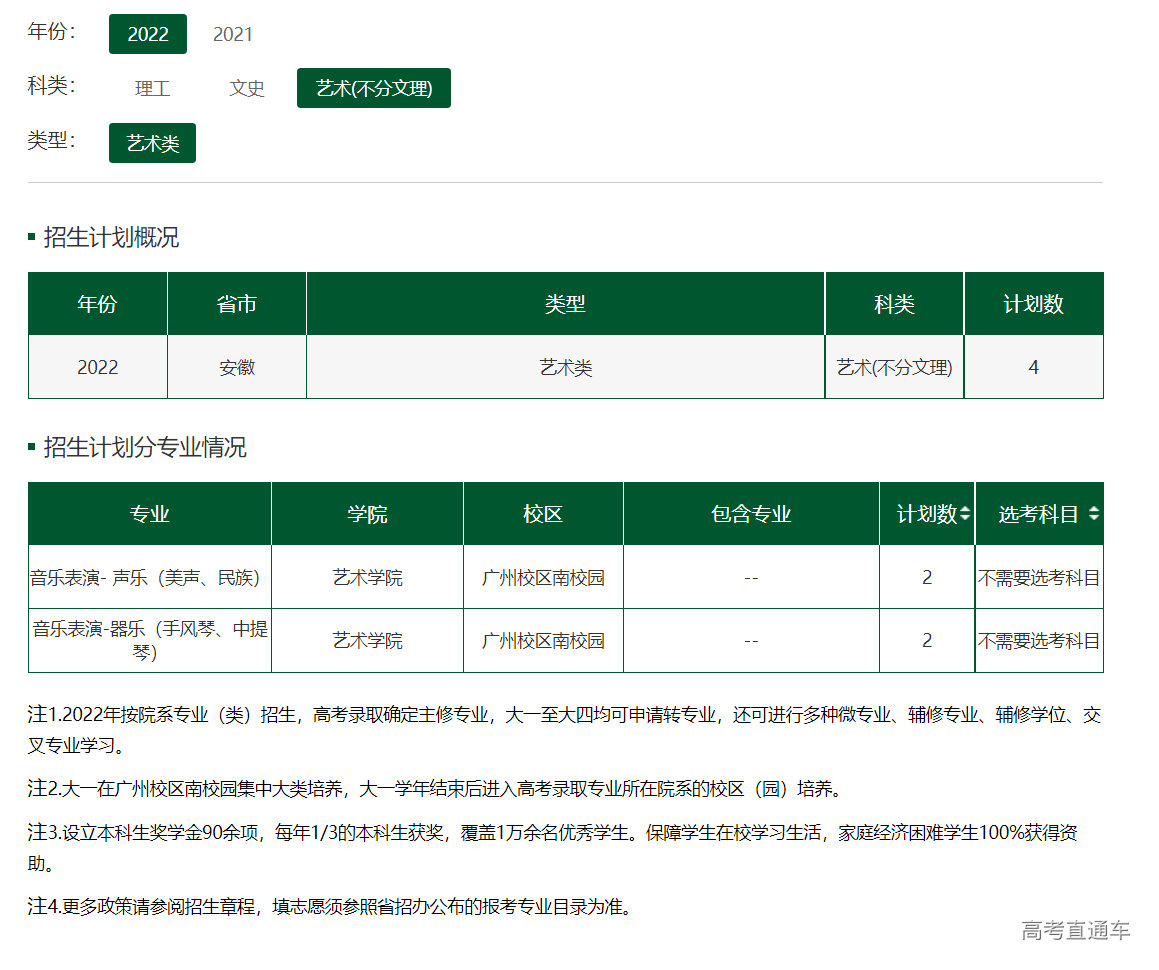Viewport: 1159px width, 970px height.
Task: Click the 艺术类 type button
Action: (x=152, y=143)
